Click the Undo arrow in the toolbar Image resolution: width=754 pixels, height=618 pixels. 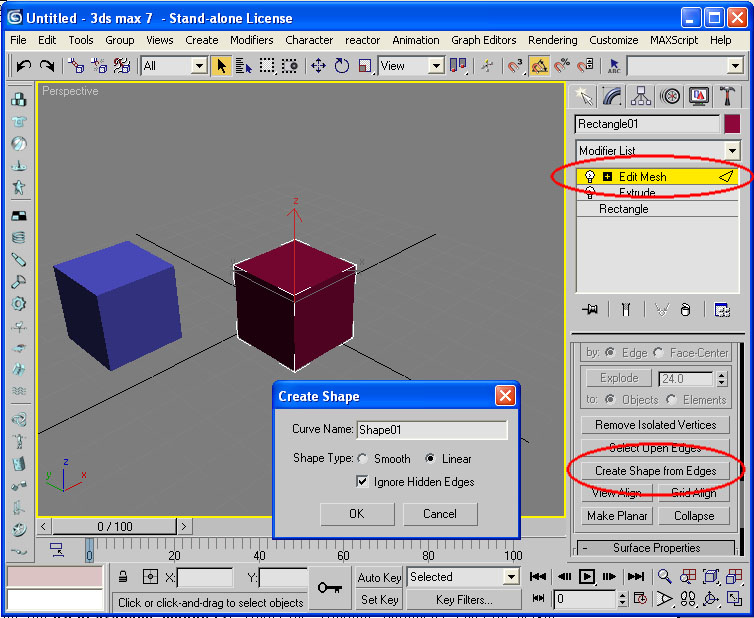[x=24, y=65]
